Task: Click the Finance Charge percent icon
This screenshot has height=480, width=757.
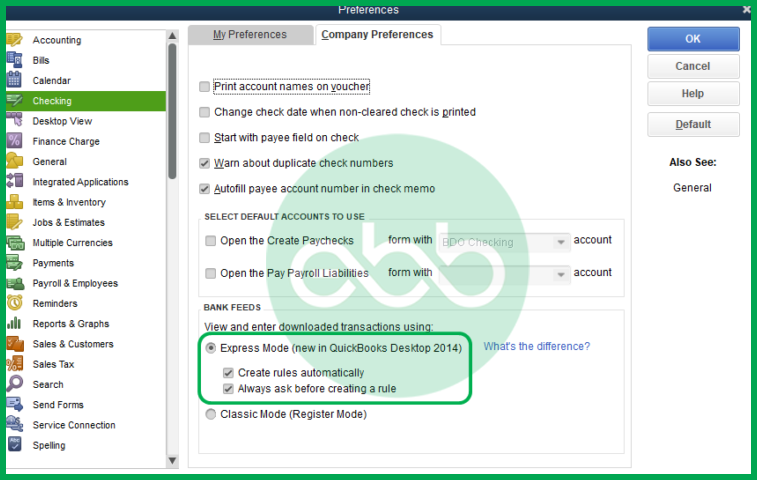Action: (x=14, y=141)
